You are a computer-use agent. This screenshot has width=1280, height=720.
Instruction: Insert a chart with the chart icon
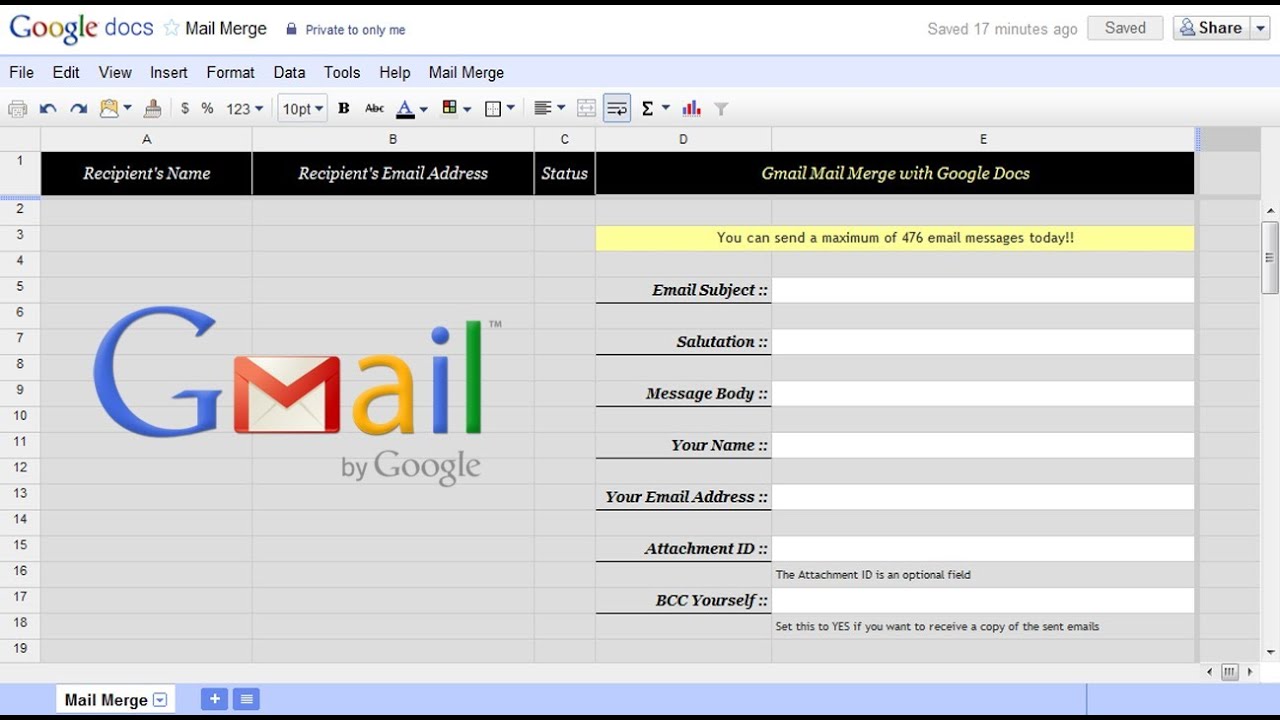coord(691,108)
